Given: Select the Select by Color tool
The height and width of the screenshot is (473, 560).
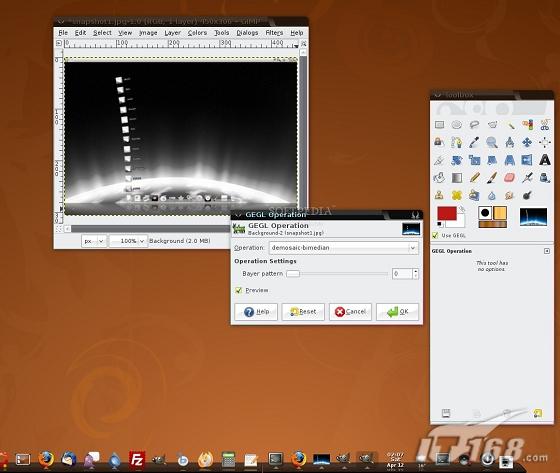Looking at the screenshot, I should coord(527,125).
